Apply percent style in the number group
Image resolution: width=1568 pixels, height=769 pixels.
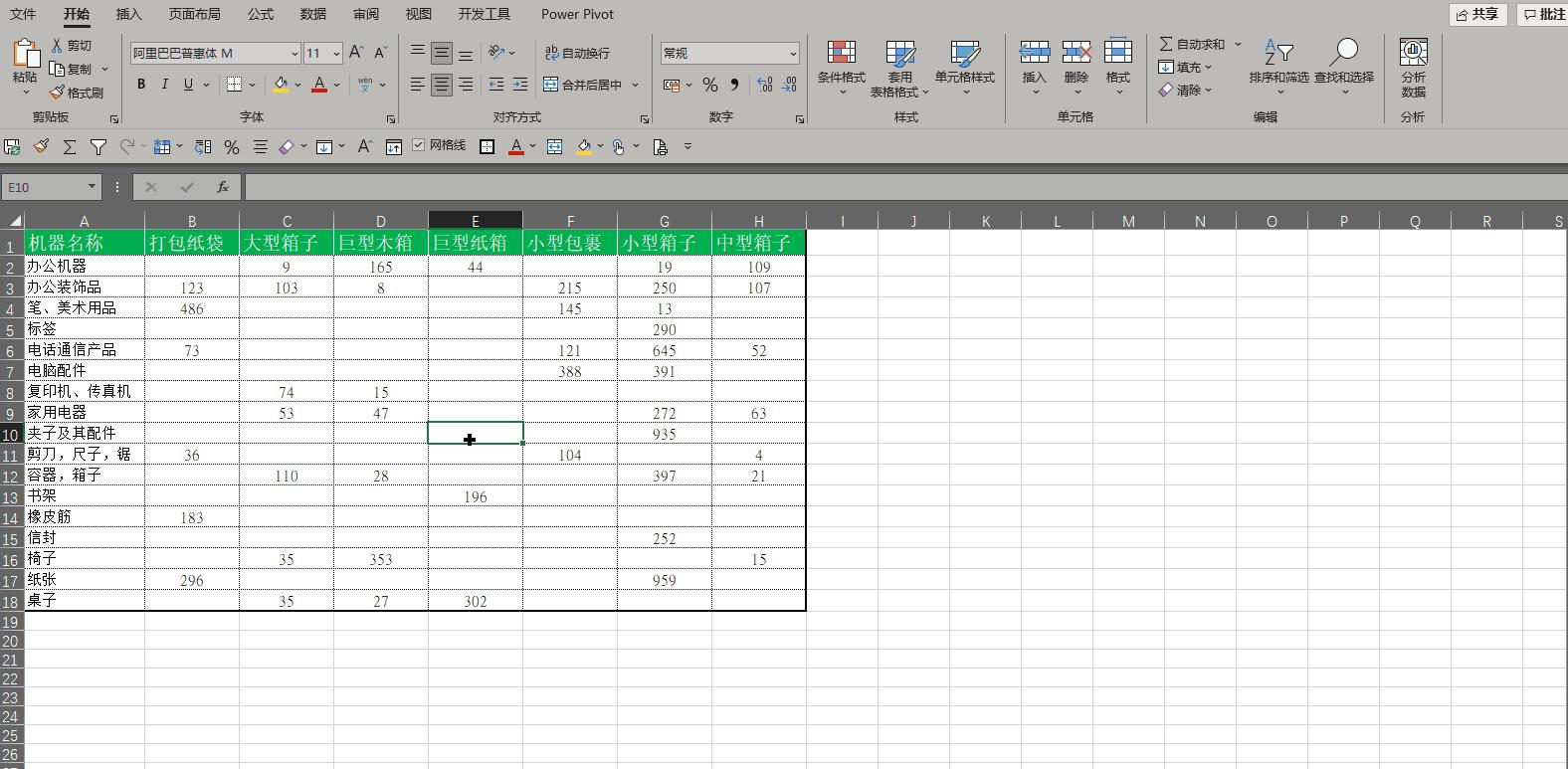pyautogui.click(x=710, y=85)
